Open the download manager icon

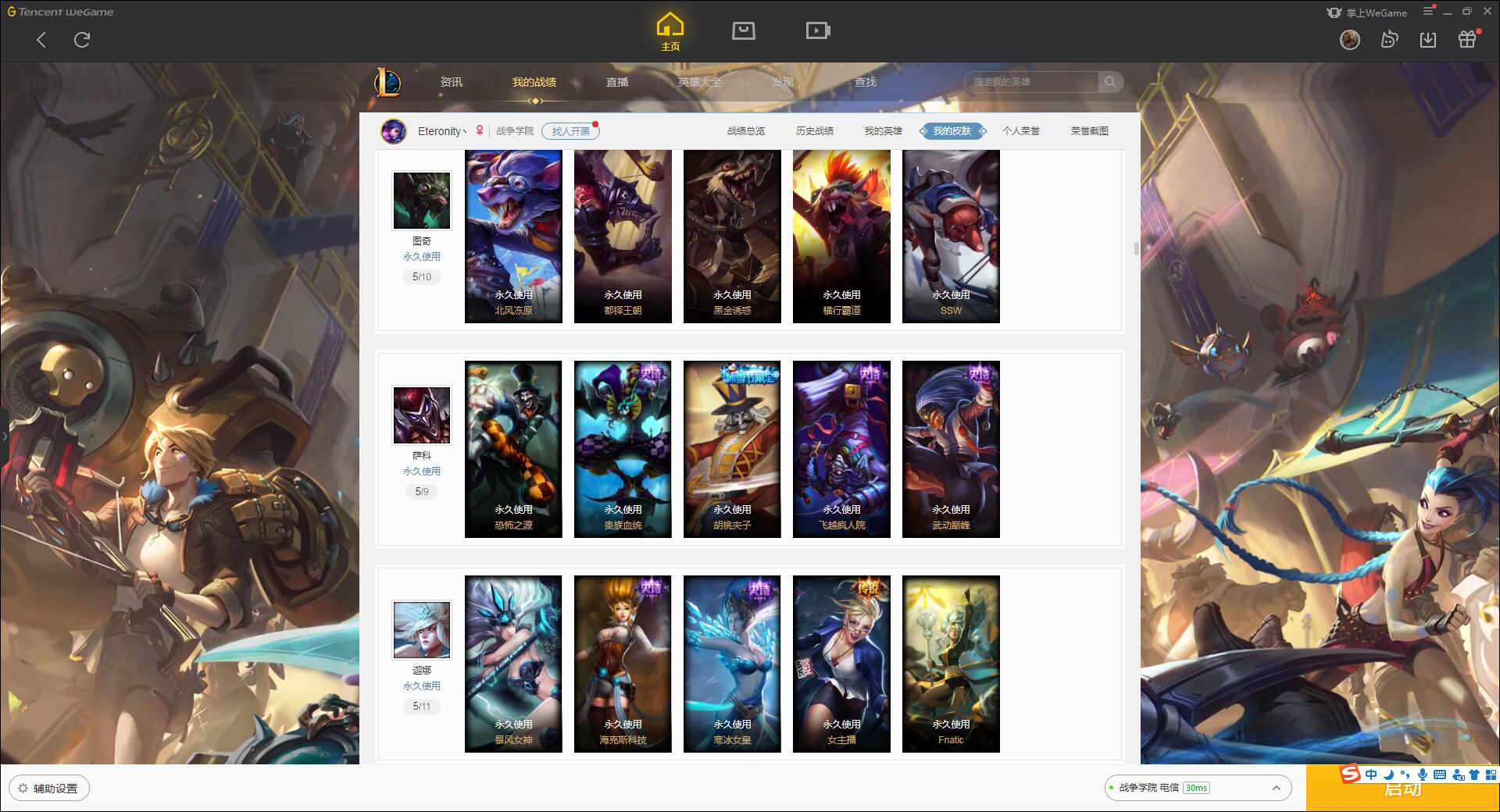click(1428, 39)
